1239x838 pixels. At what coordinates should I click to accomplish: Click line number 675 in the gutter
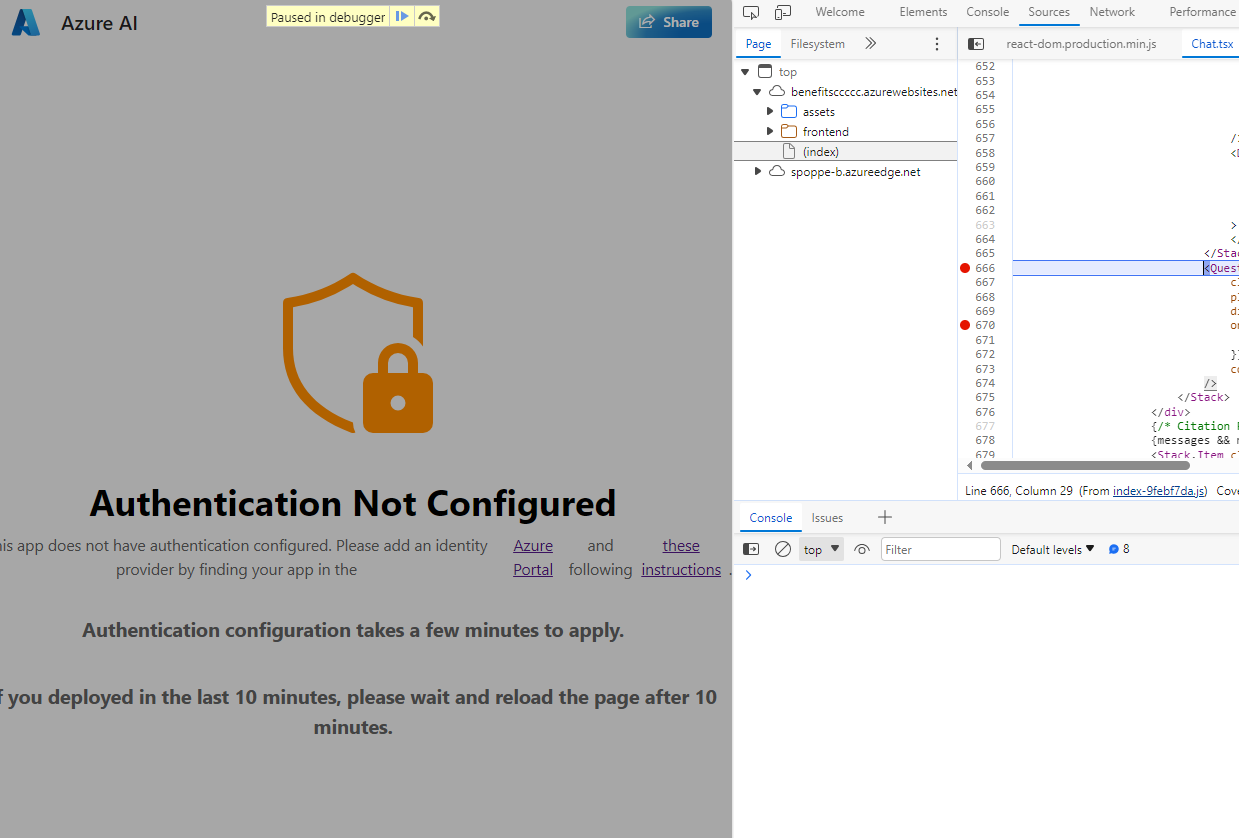point(985,397)
